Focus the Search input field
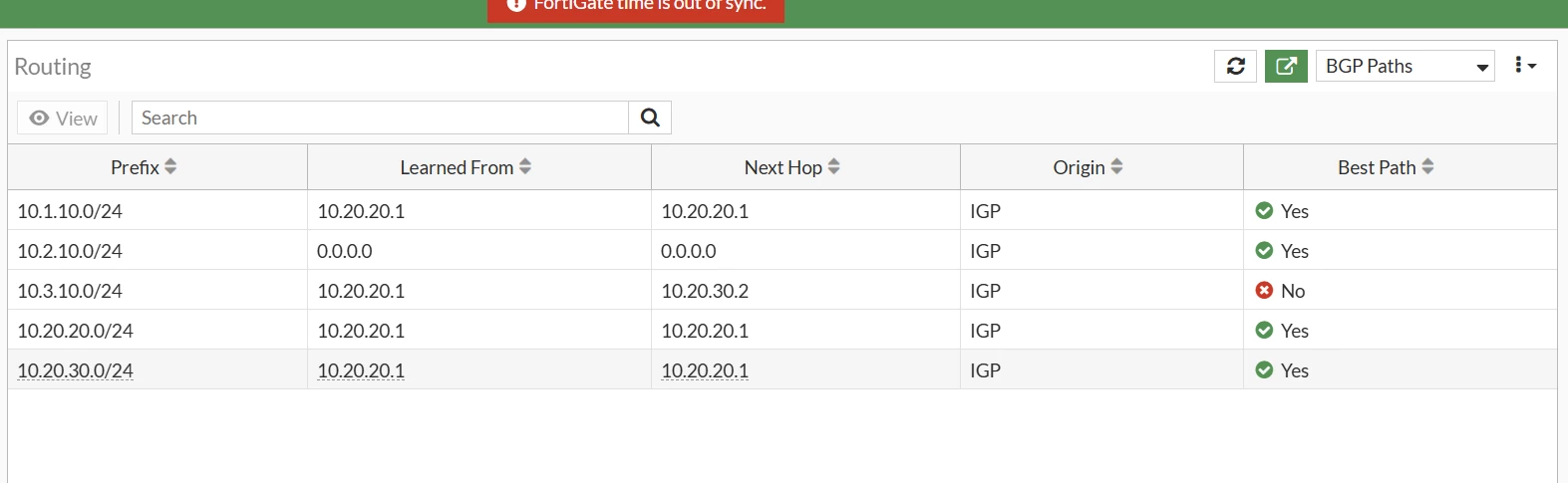Screen dimensions: 1568x483 click(380, 118)
